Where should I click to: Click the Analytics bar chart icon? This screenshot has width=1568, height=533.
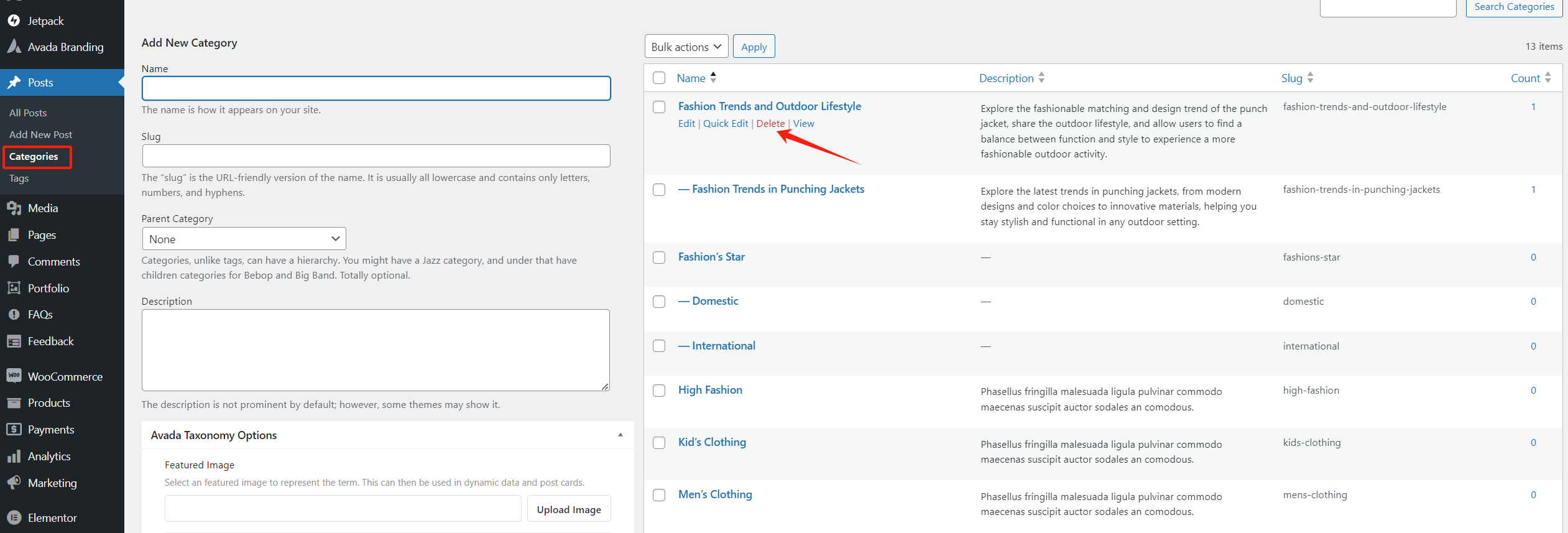pos(14,457)
